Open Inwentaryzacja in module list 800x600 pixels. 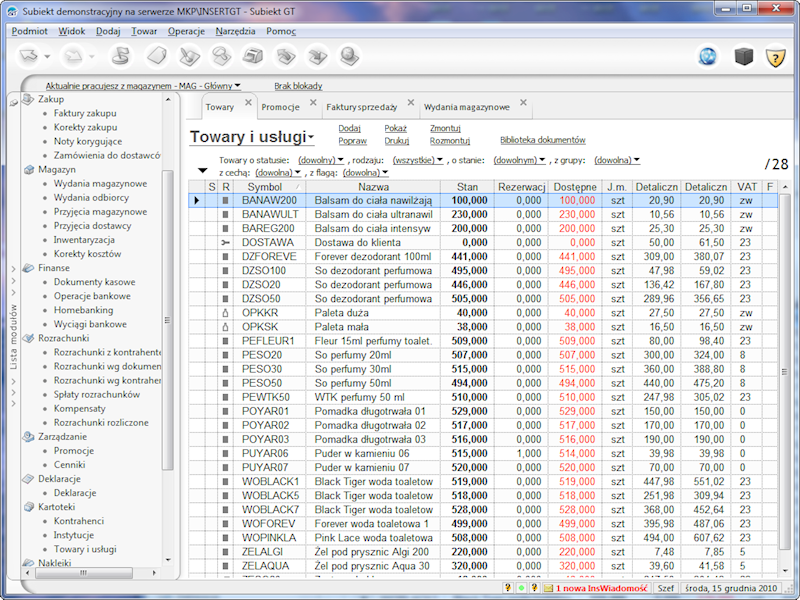(x=84, y=240)
